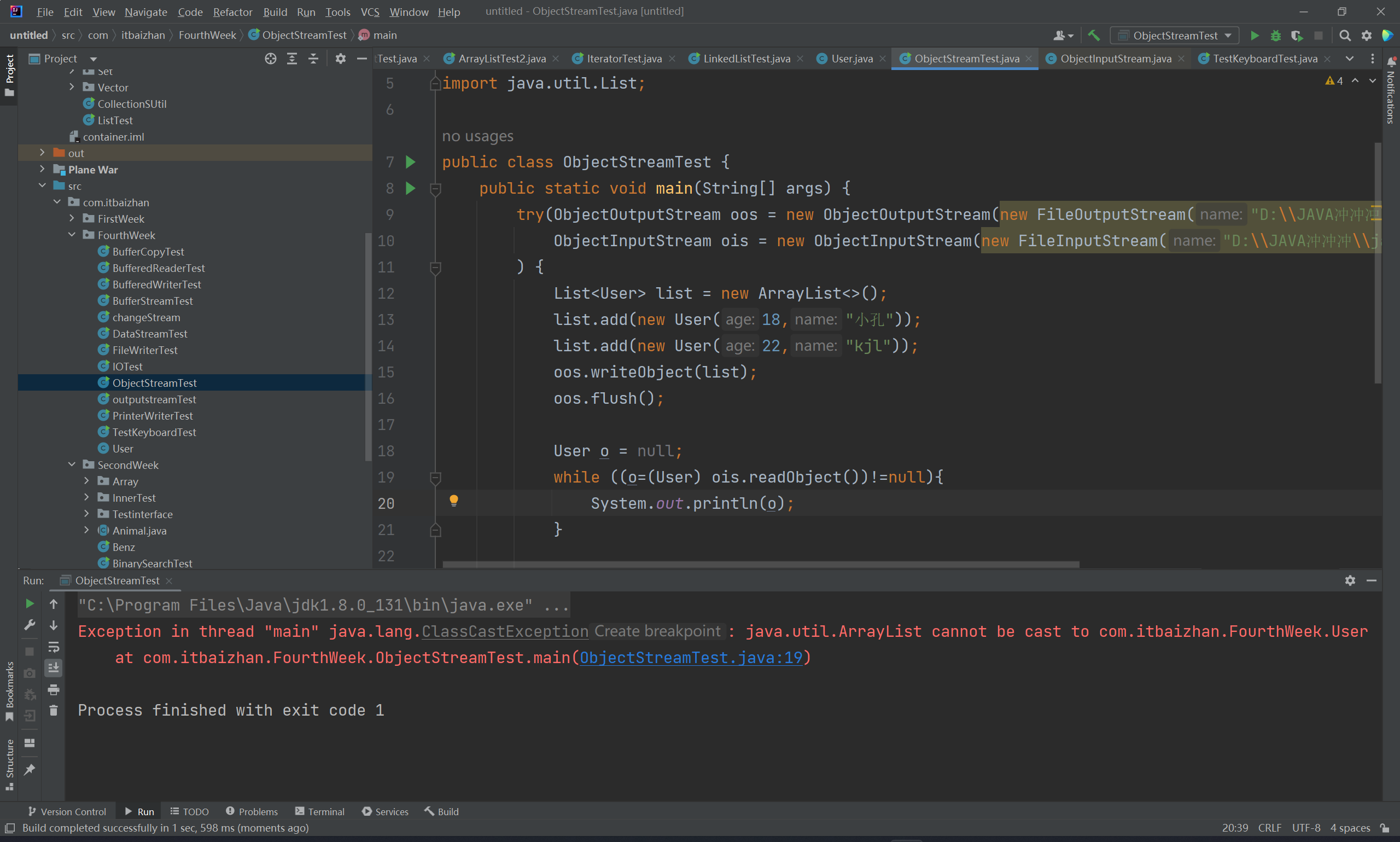Expand the Plane War module
The height and width of the screenshot is (842, 1400).
42,169
